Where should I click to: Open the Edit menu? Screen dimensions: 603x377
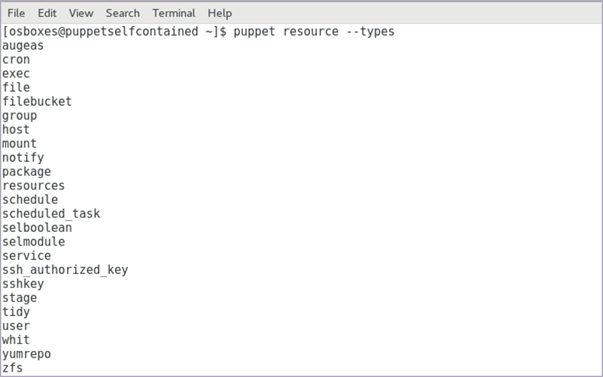[x=47, y=13]
